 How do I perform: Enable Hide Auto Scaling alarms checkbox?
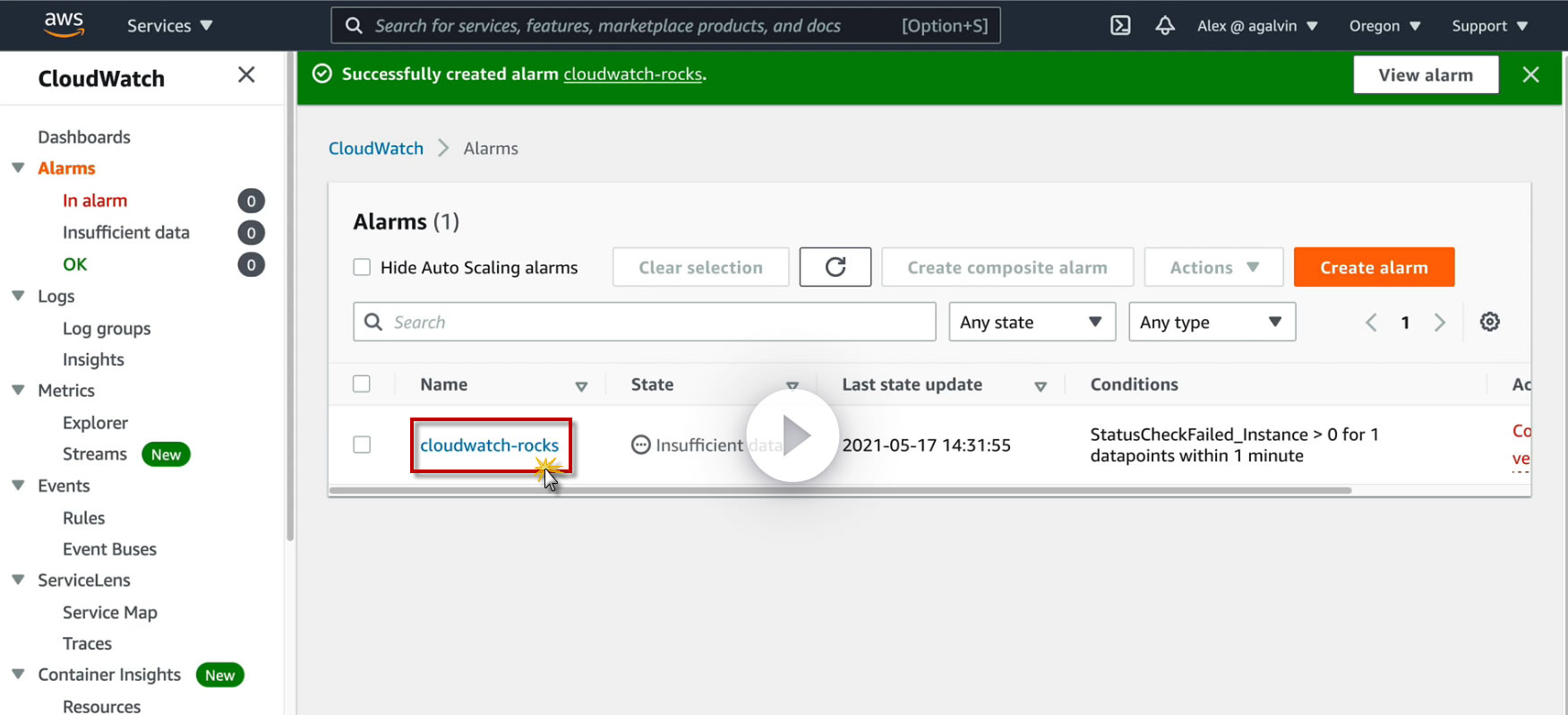[x=362, y=267]
